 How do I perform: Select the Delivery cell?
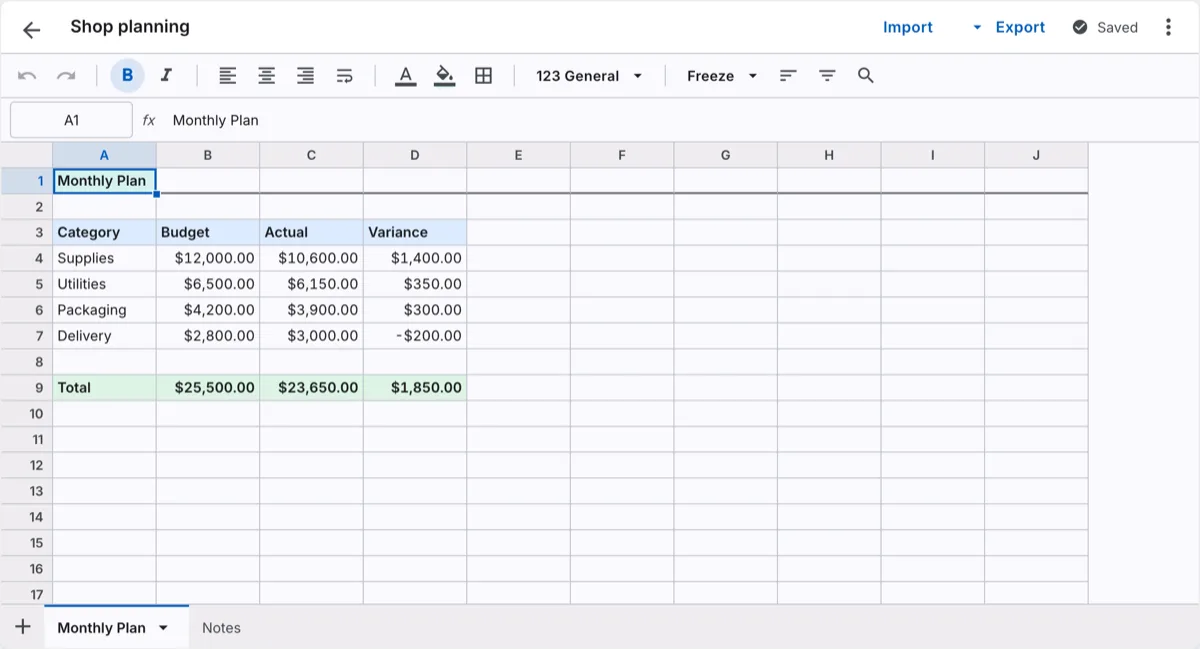click(x=104, y=336)
